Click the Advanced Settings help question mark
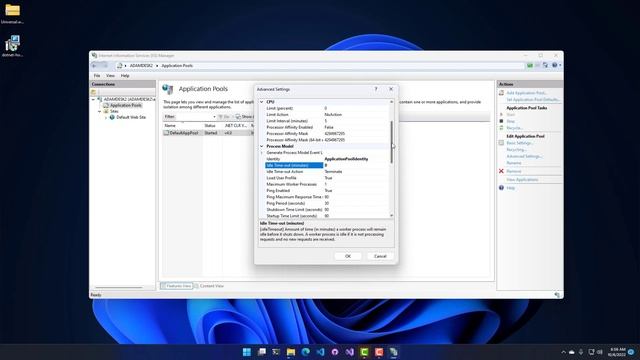Viewport: 640px width, 360px height. pyautogui.click(x=376, y=89)
